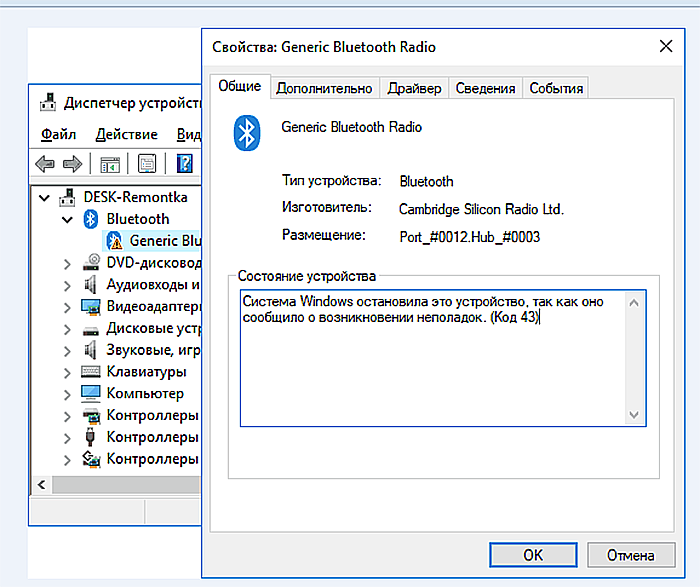Click the OK button
Viewport: 700px width, 587px height.
point(533,555)
